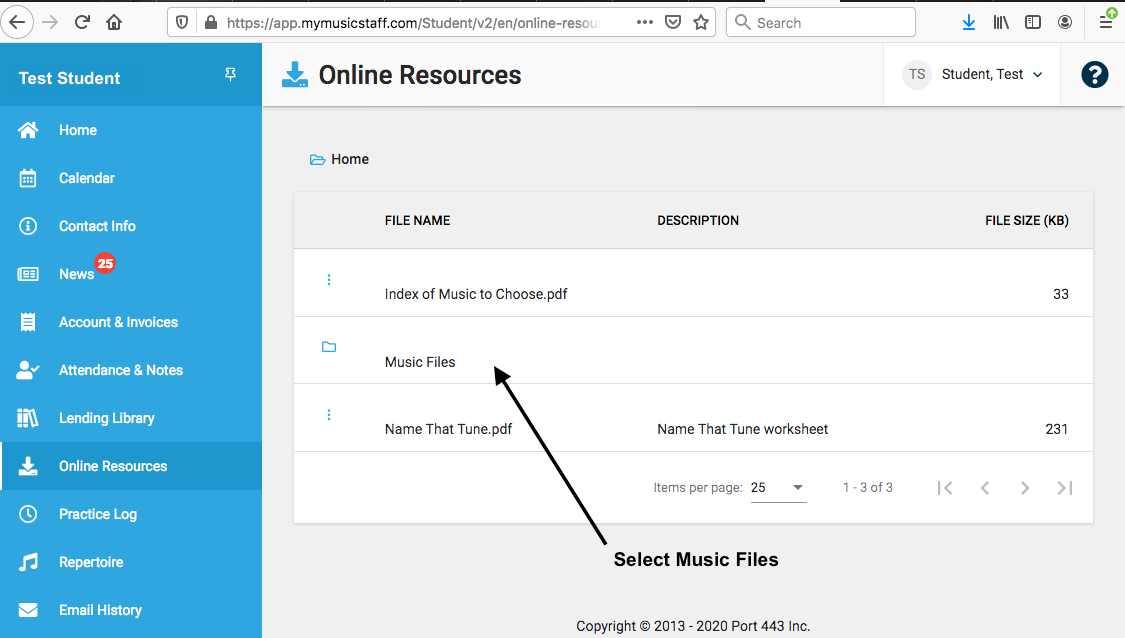The height and width of the screenshot is (638, 1125).
Task: Jump to the first page of results
Action: tap(945, 488)
